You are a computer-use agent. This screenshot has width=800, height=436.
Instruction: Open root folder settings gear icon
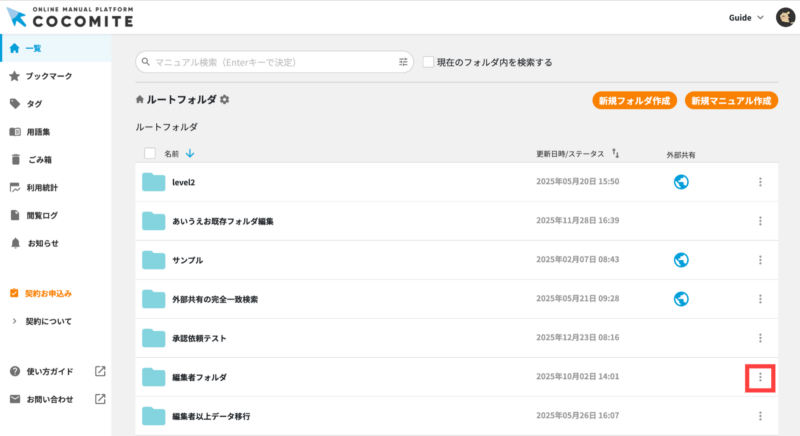tap(225, 100)
